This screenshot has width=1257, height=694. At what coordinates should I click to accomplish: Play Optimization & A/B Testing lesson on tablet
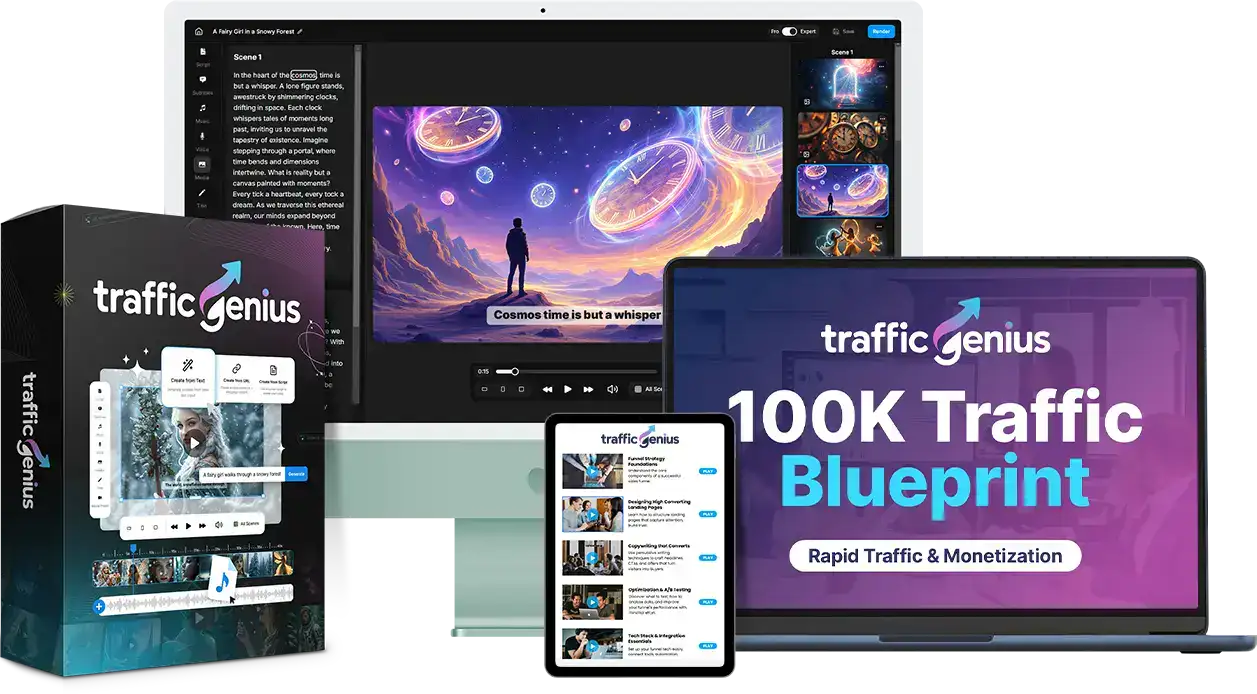click(x=708, y=602)
